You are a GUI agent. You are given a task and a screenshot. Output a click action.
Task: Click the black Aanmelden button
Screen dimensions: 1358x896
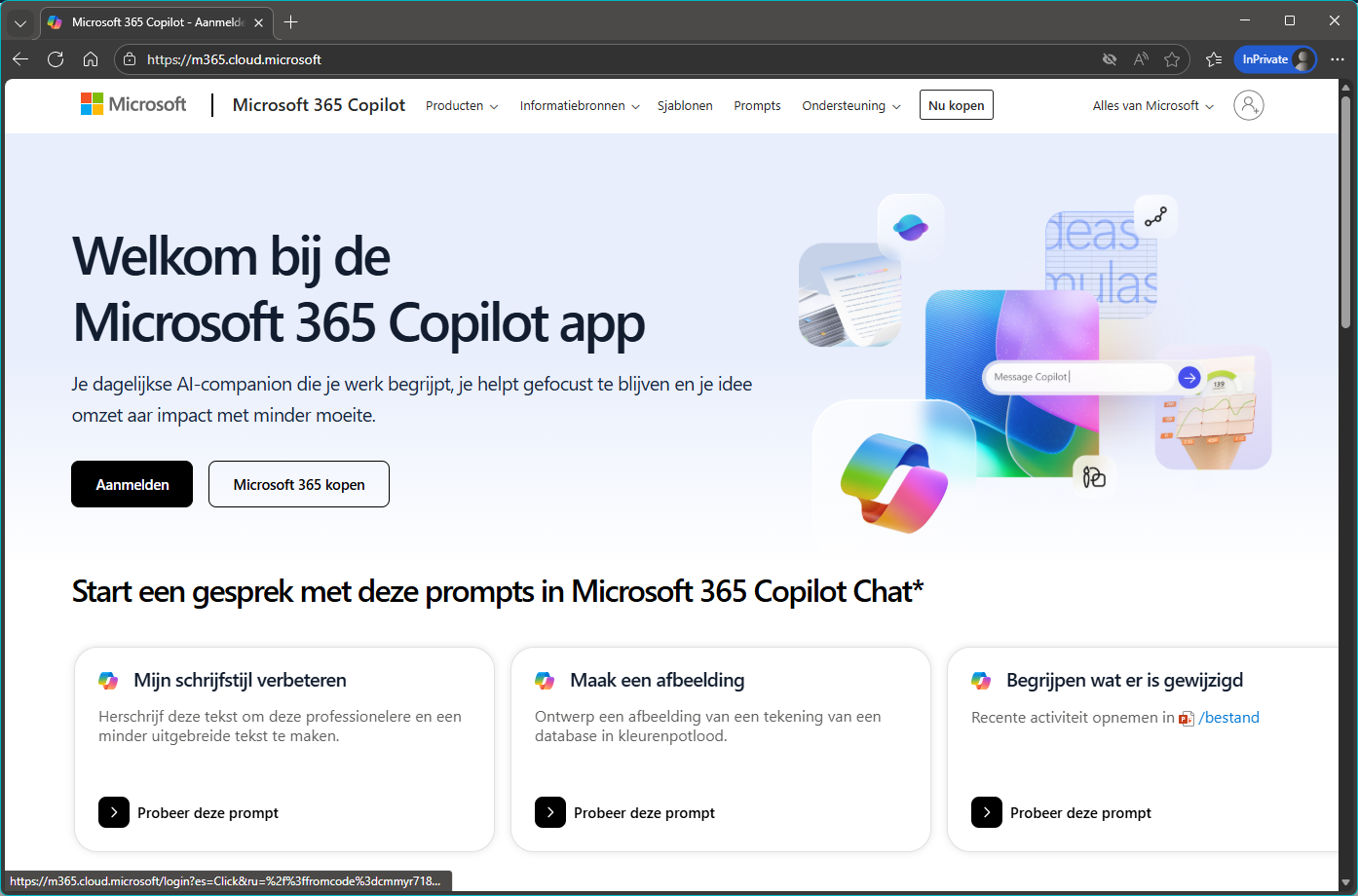coord(132,484)
